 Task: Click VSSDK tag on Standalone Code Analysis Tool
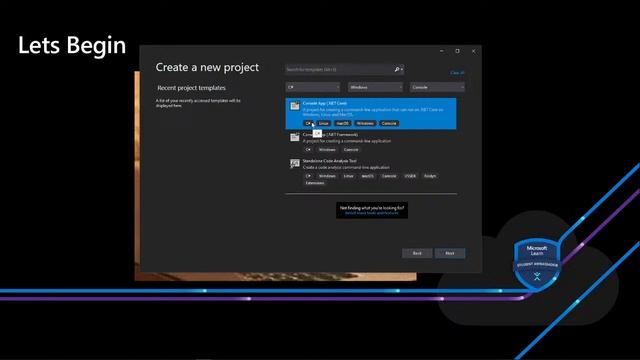[410, 176]
